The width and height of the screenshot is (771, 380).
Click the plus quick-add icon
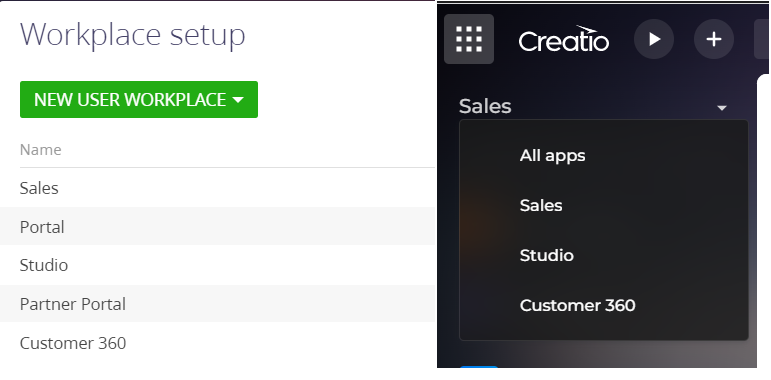(713, 39)
